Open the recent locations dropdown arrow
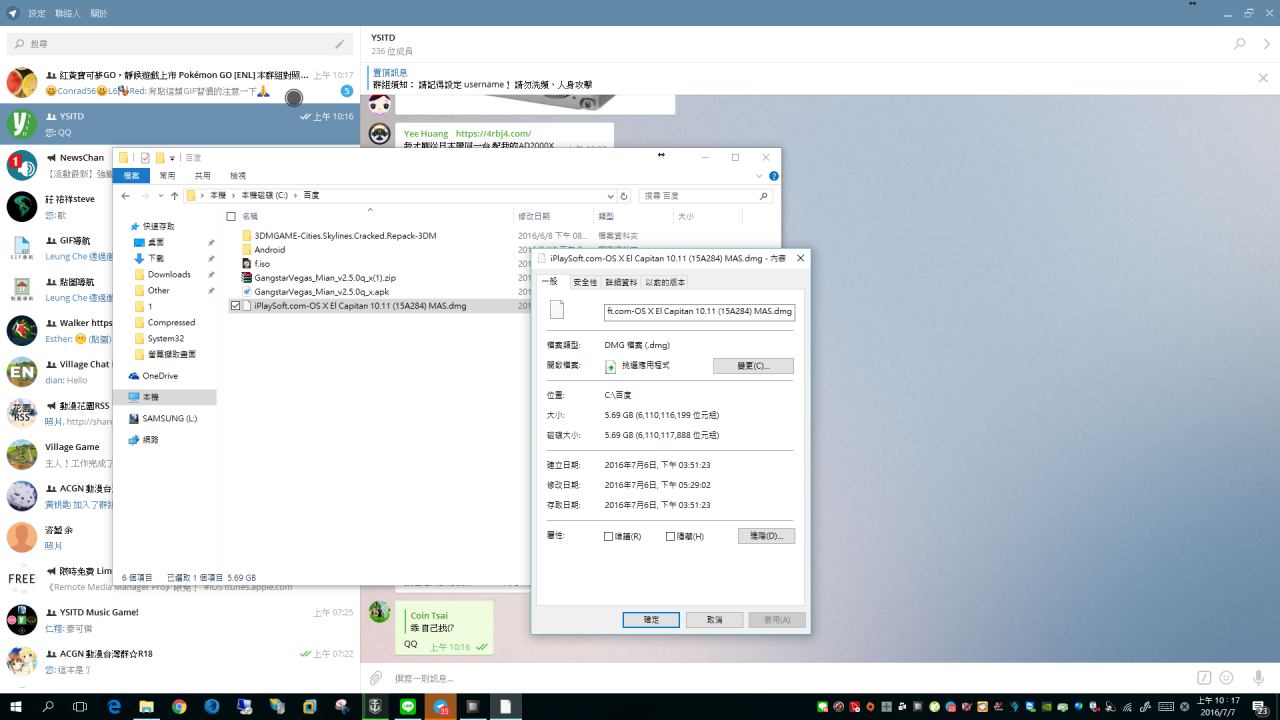The image size is (1280, 720). pyautogui.click(x=160, y=196)
